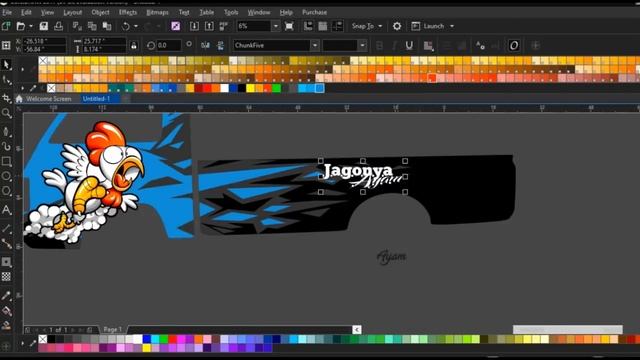Open the Object menu
640x360 pixels.
(100, 12)
